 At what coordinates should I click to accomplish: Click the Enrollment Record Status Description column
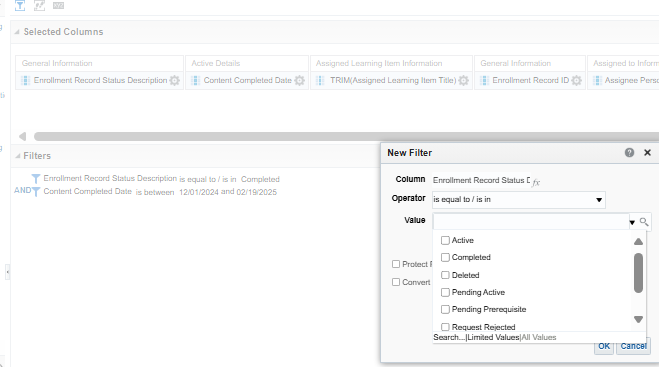pos(100,80)
